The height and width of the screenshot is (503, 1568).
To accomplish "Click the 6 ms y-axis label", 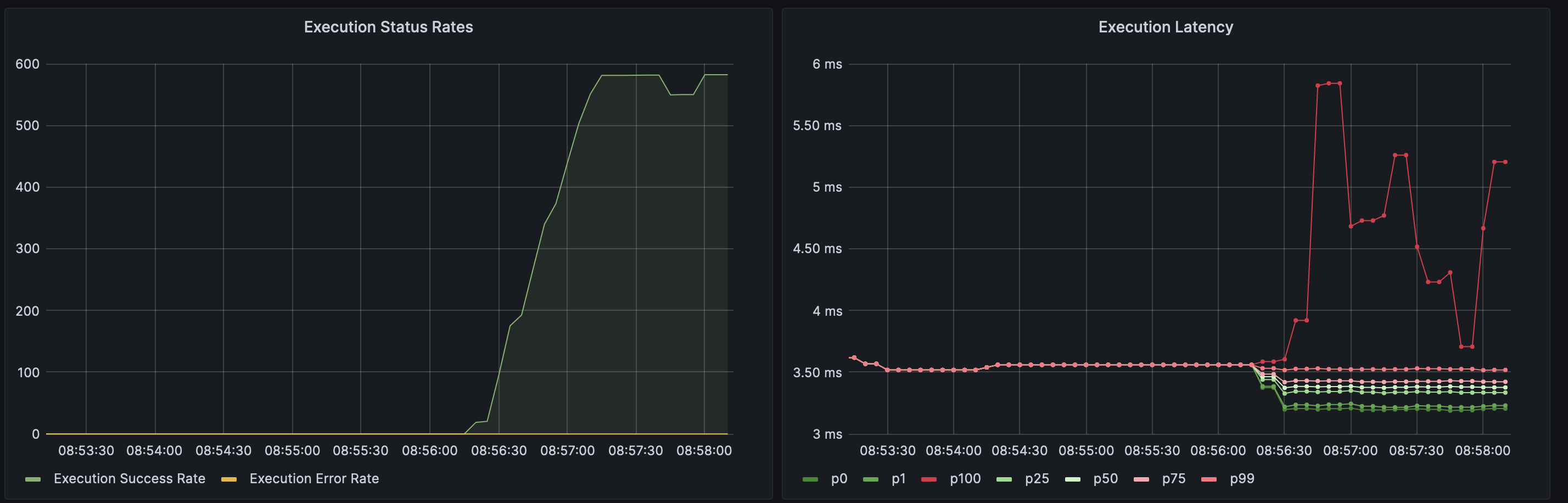I will point(827,64).
